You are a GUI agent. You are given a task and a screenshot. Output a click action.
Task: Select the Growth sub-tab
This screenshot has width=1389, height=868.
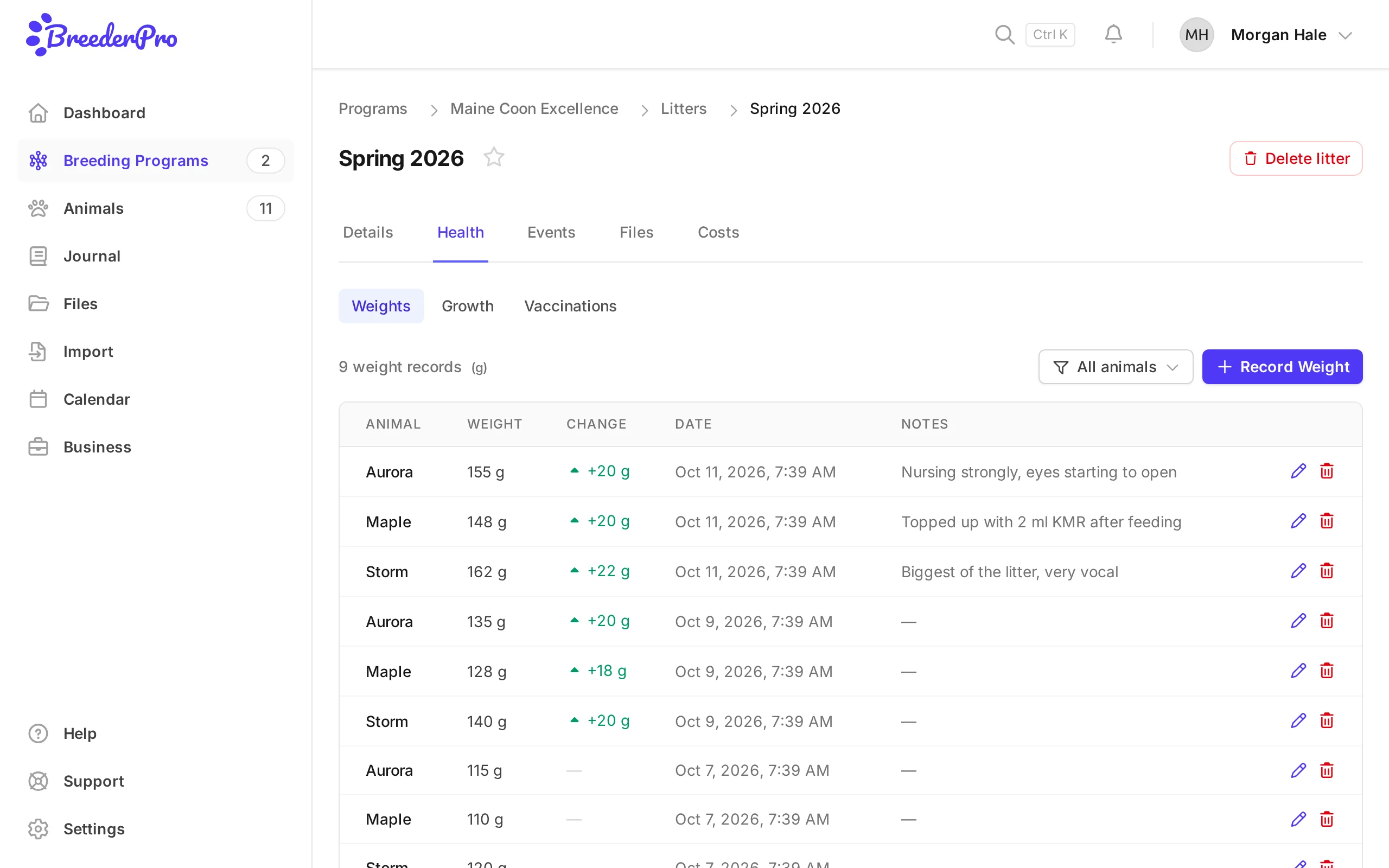pyautogui.click(x=467, y=306)
